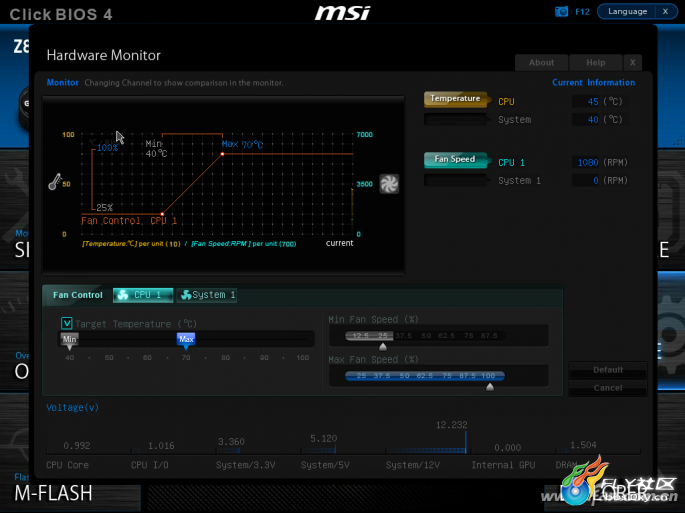The width and height of the screenshot is (685, 513).
Task: Click the Fan Control CPU 1 graph label
Action: (129, 221)
